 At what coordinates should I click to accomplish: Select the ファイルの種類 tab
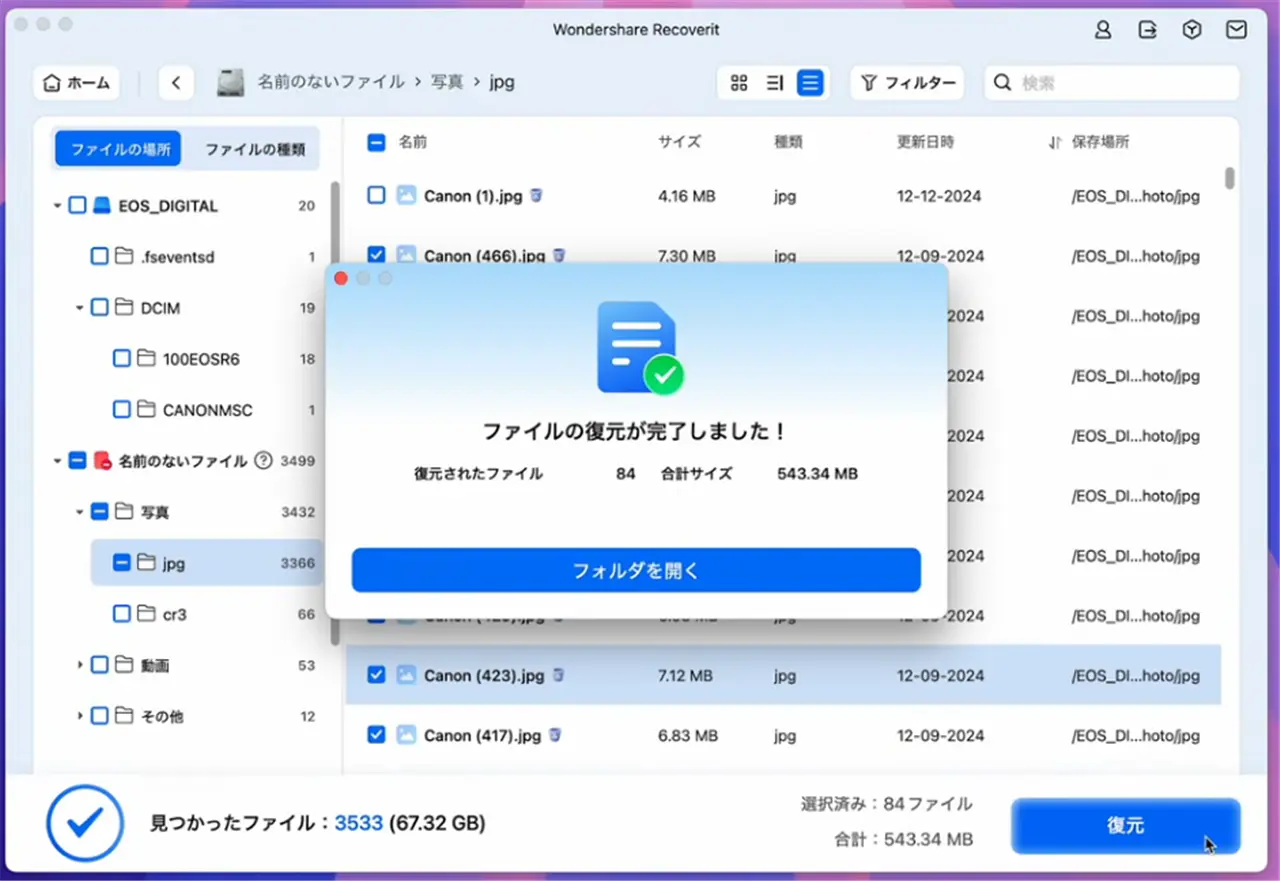tap(254, 149)
